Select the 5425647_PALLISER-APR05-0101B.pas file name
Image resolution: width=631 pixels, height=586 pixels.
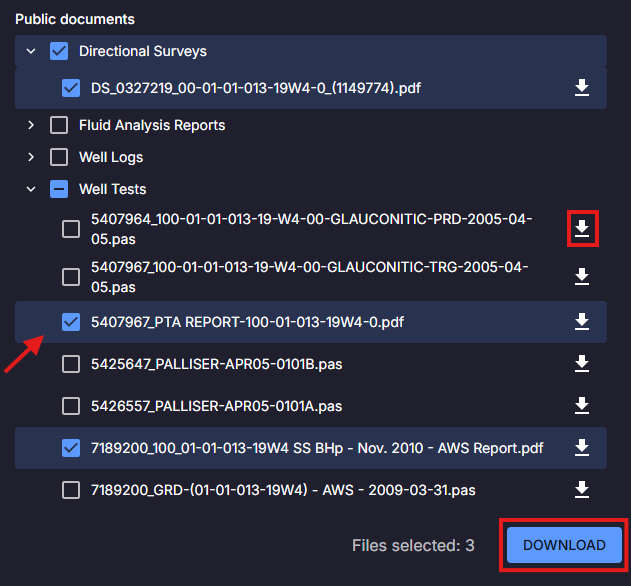(x=216, y=364)
